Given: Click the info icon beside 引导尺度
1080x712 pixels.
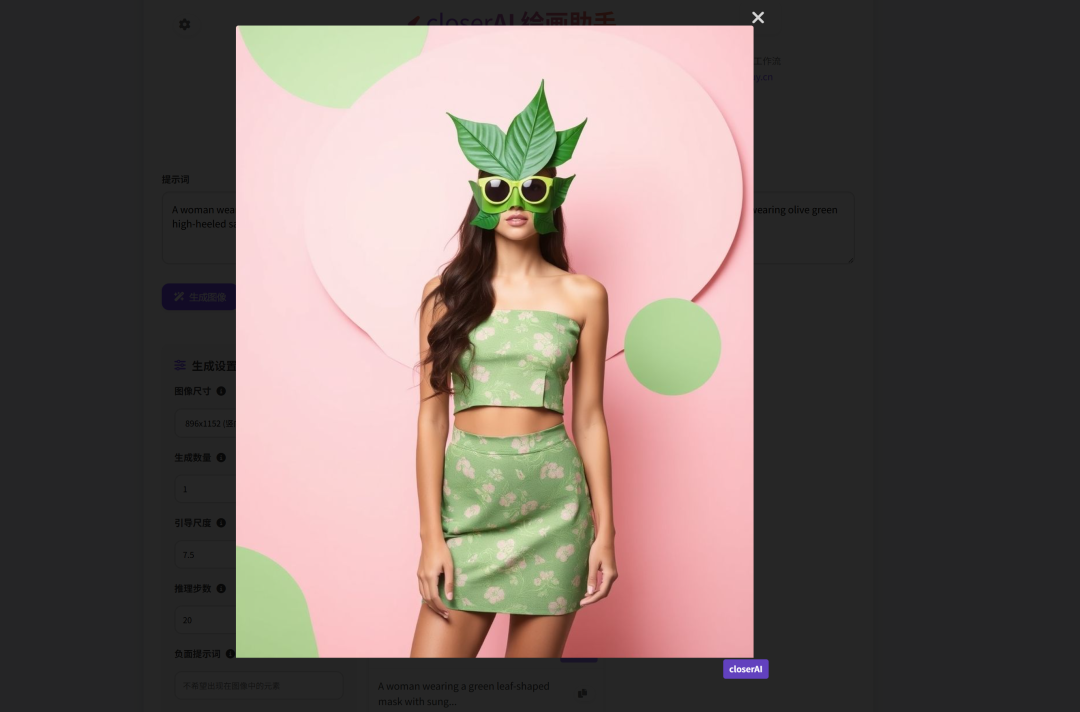Looking at the screenshot, I should point(221,523).
